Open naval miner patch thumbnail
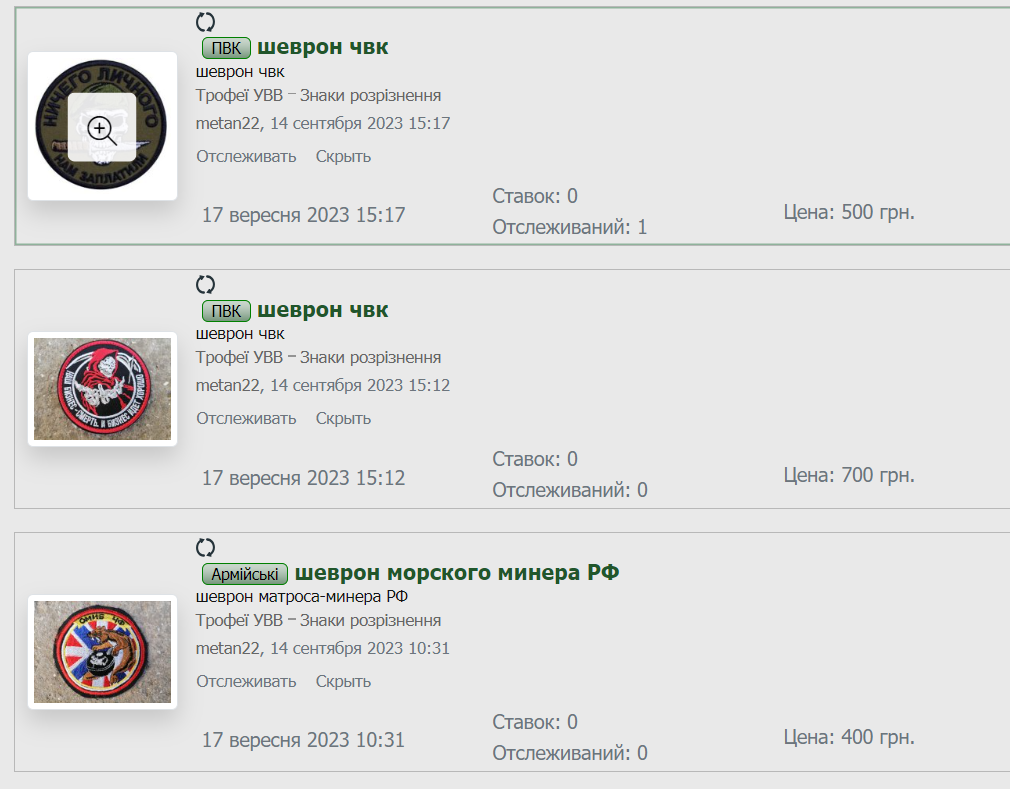This screenshot has width=1010, height=789. (102, 652)
